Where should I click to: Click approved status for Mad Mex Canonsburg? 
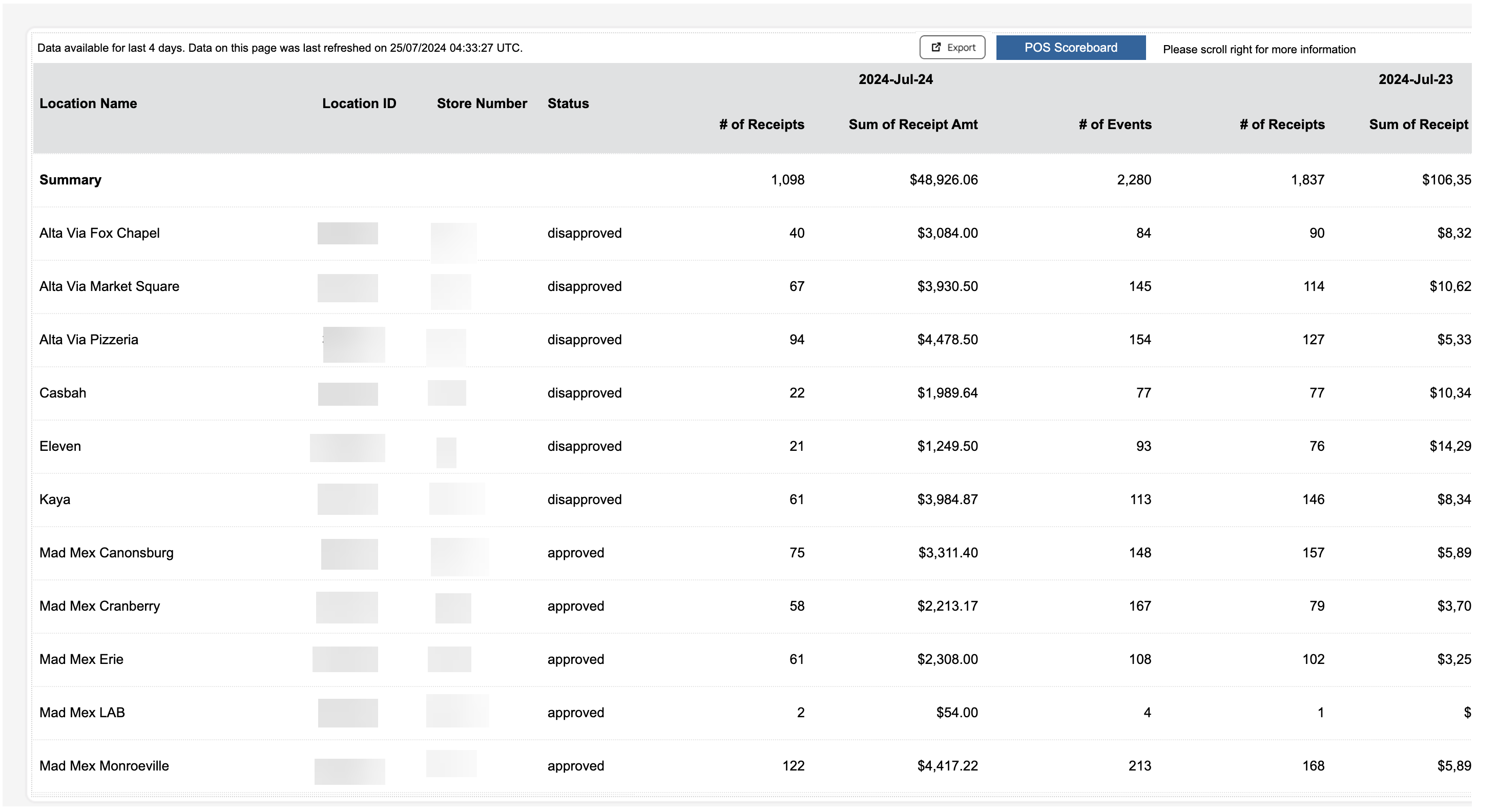576,553
